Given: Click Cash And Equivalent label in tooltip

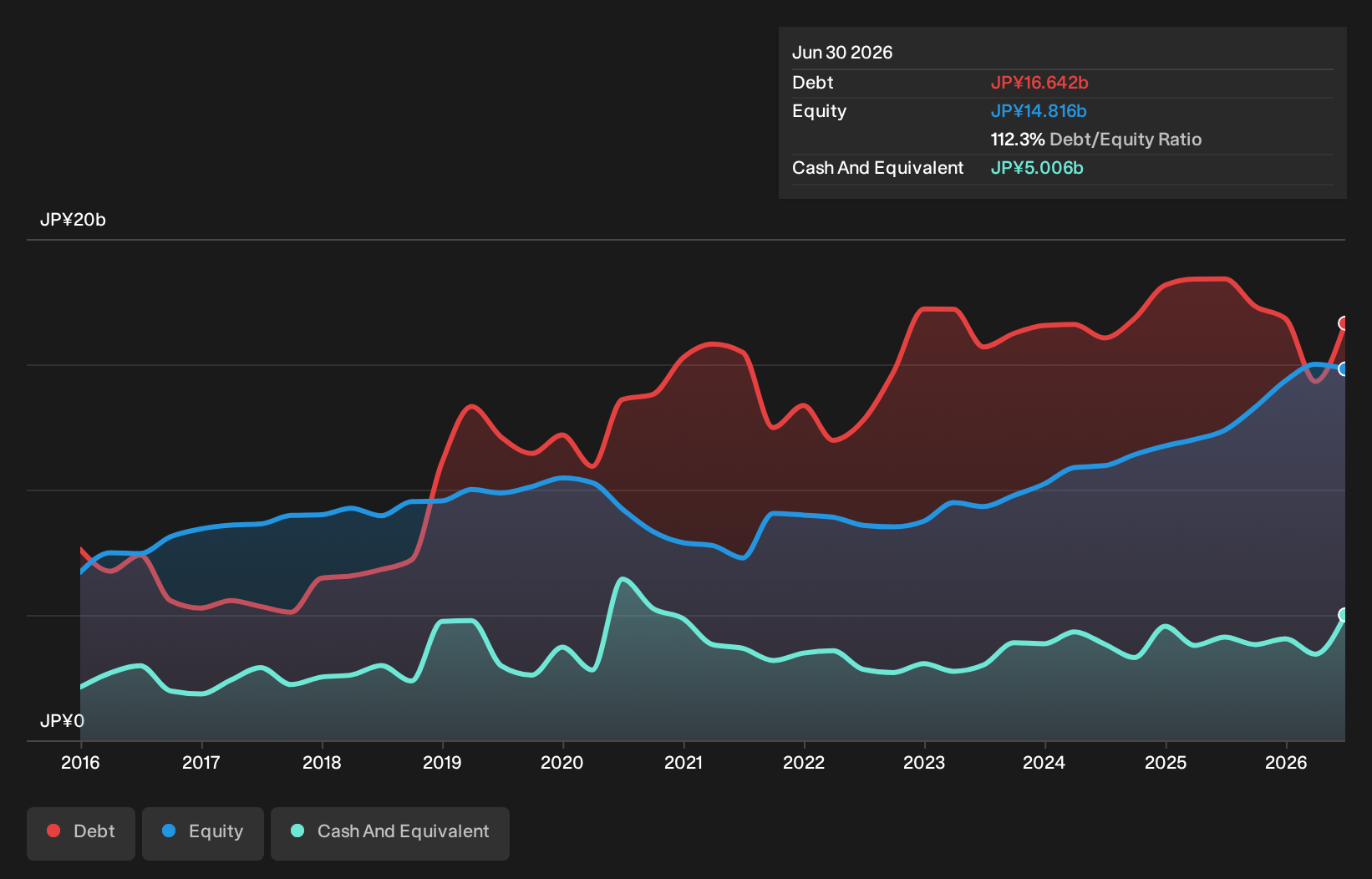Looking at the screenshot, I should (878, 168).
